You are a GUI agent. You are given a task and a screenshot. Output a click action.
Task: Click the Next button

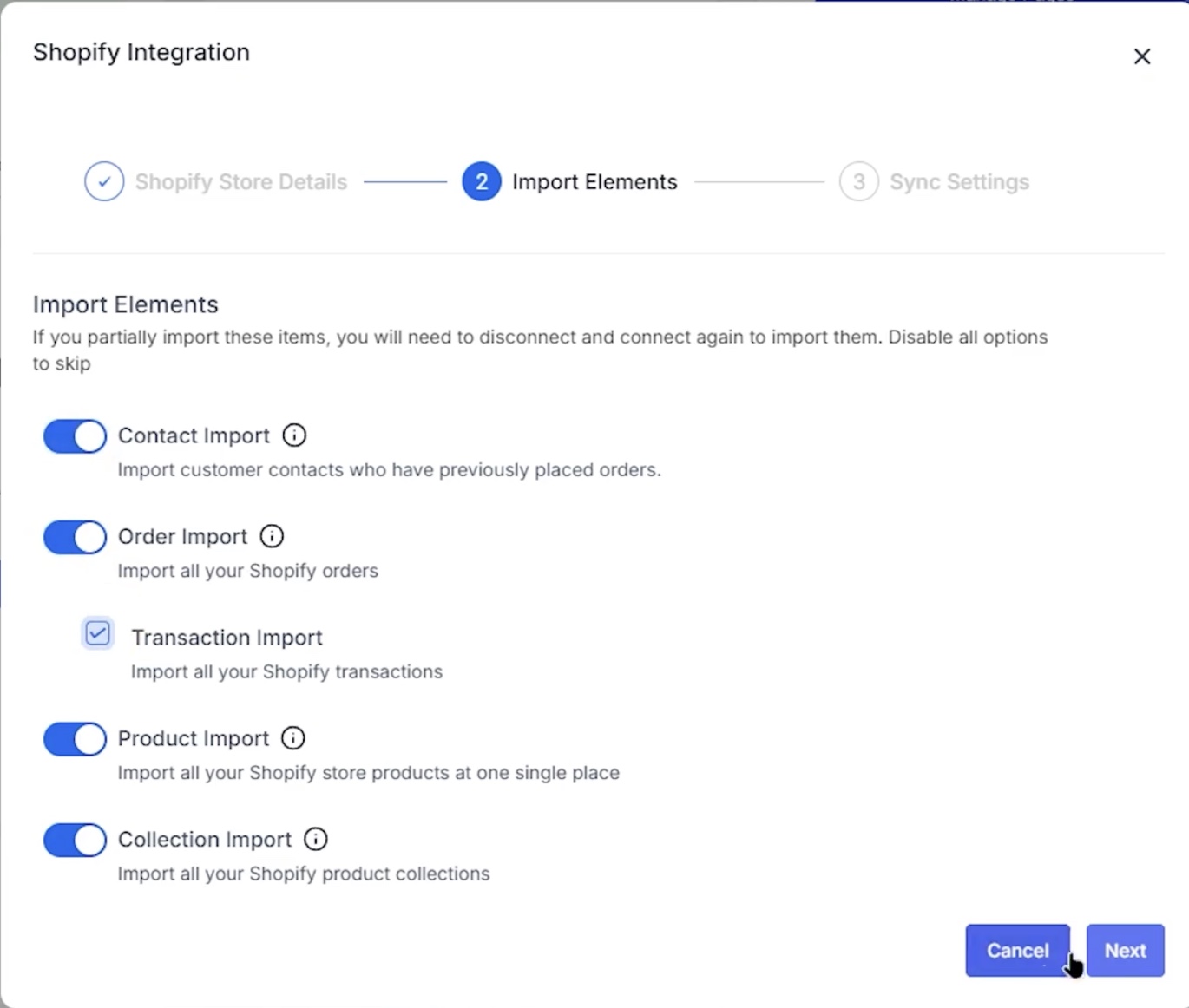pyautogui.click(x=1126, y=951)
